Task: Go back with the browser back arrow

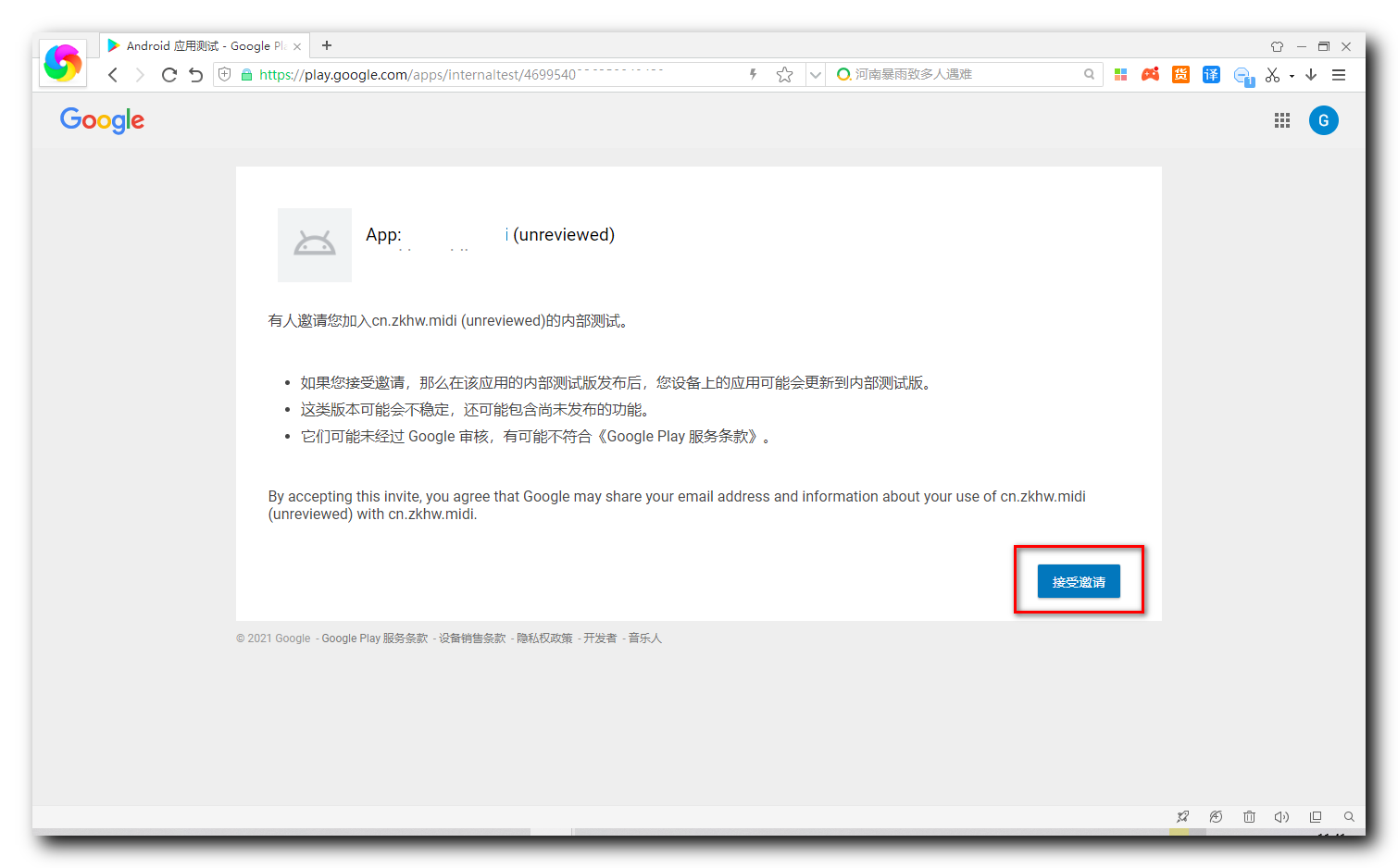Action: [x=113, y=75]
